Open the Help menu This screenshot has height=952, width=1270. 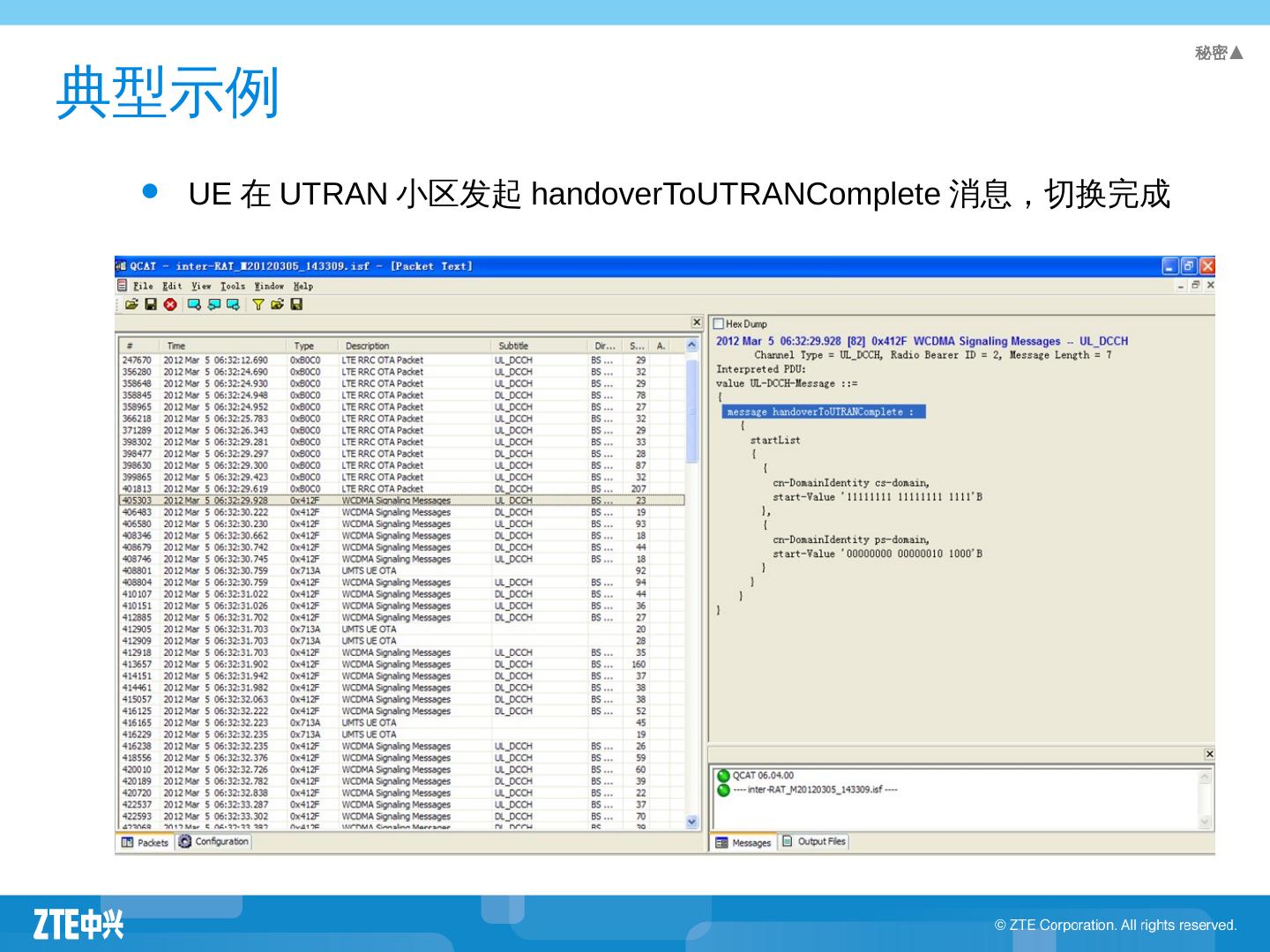pyautogui.click(x=303, y=286)
